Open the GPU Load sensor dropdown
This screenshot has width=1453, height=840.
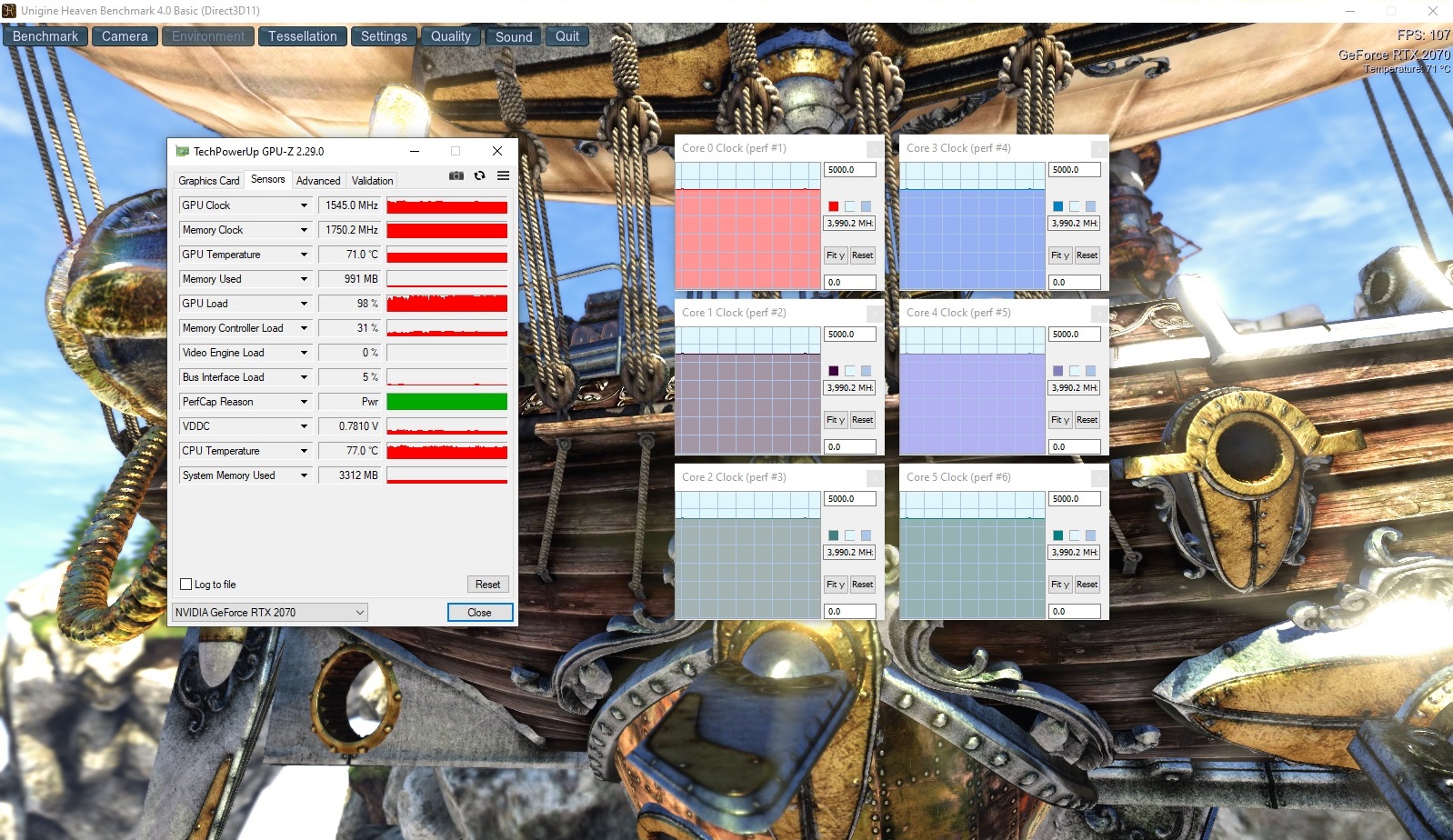point(304,304)
